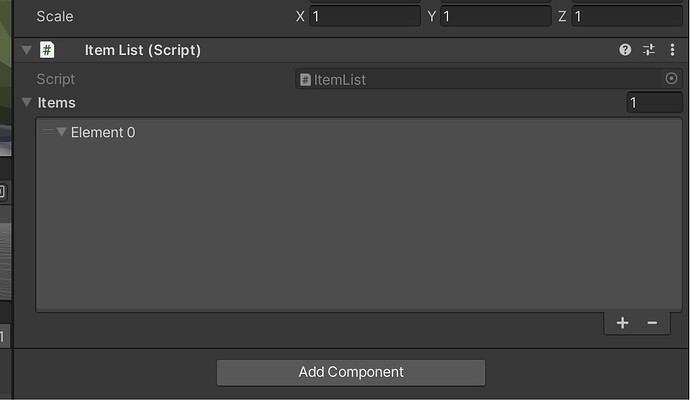Open the component presets icon

coord(649,50)
